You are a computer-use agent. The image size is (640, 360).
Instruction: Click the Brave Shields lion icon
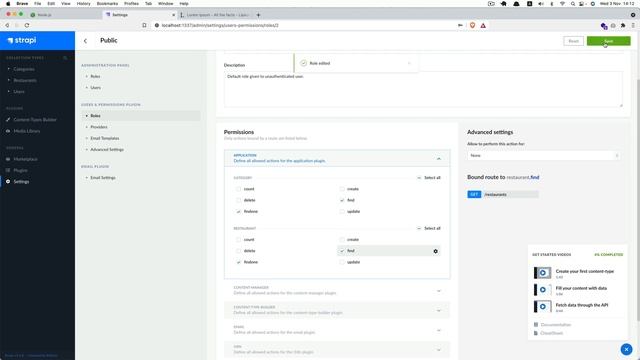(472, 25)
